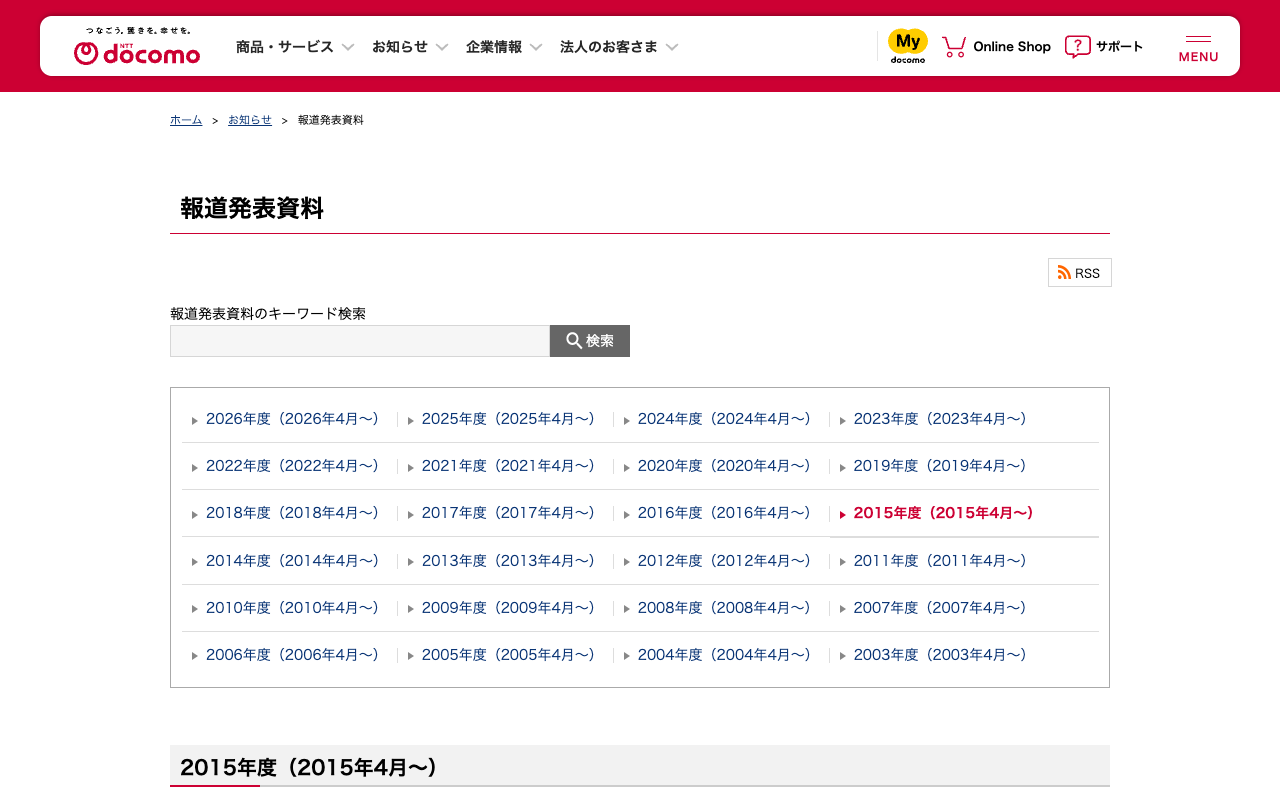Open 2009年度（2009年4月〜） link
Screen dimensions: 1280x800
[x=508, y=608]
